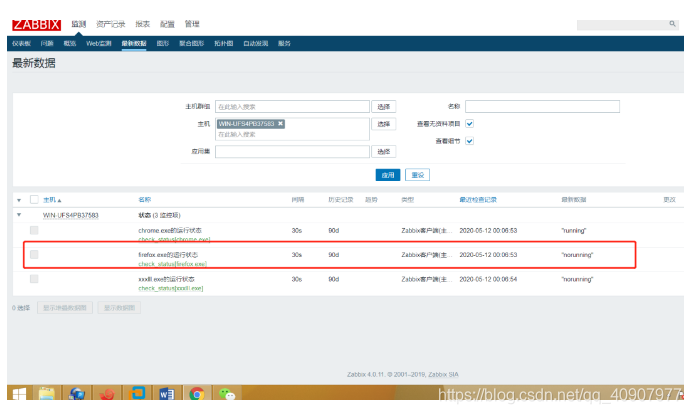The height and width of the screenshot is (414, 692).
Task: Focus the 应用集 input field
Action: pyautogui.click(x=292, y=151)
